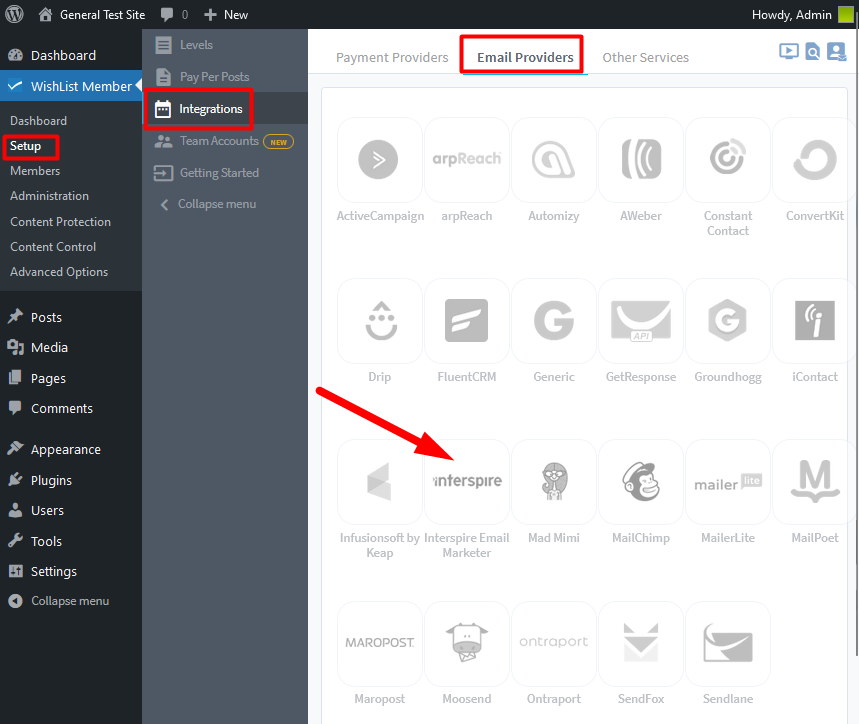Switch to the Email Providers tab
859x724 pixels.
[x=525, y=58]
